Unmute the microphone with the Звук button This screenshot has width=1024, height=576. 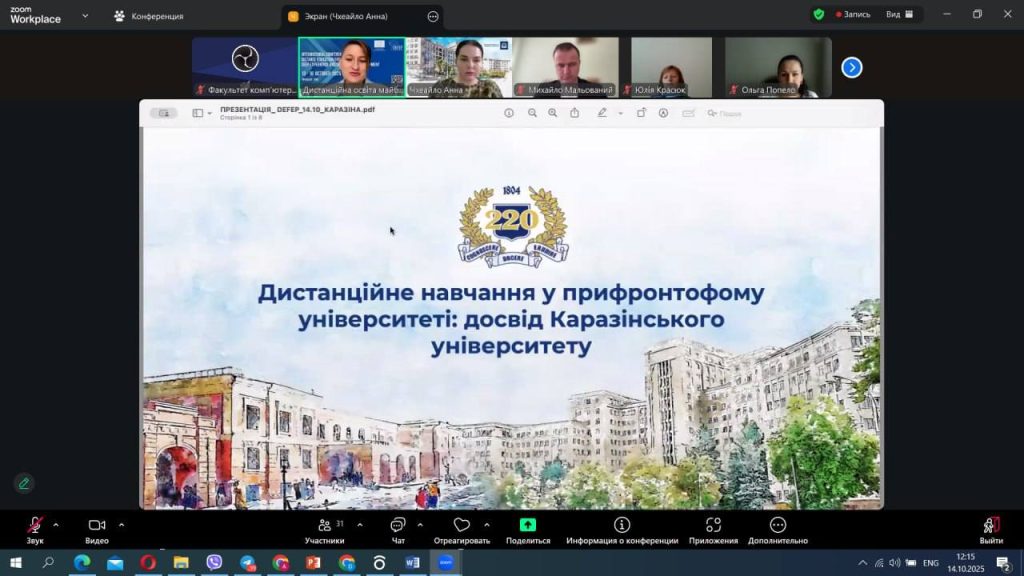[x=35, y=526]
